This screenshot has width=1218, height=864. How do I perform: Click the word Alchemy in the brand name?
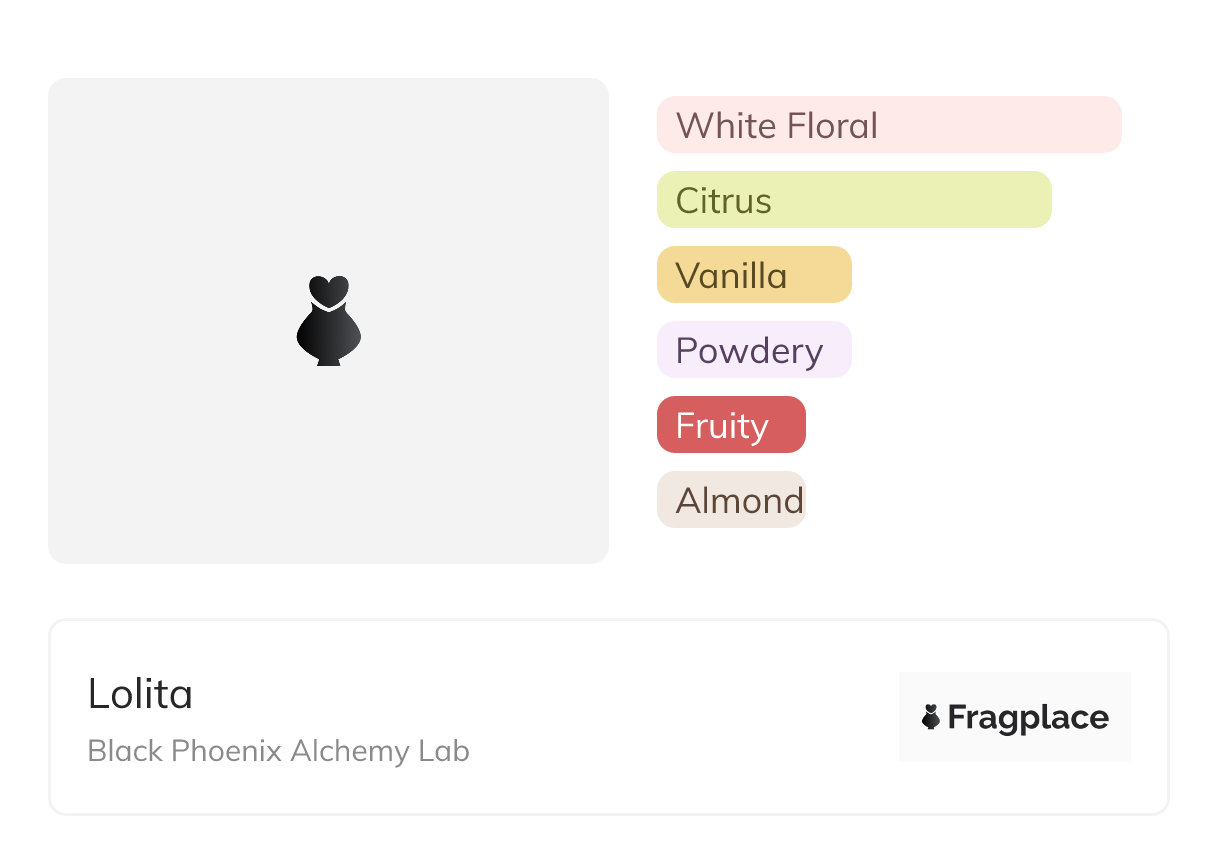click(350, 751)
